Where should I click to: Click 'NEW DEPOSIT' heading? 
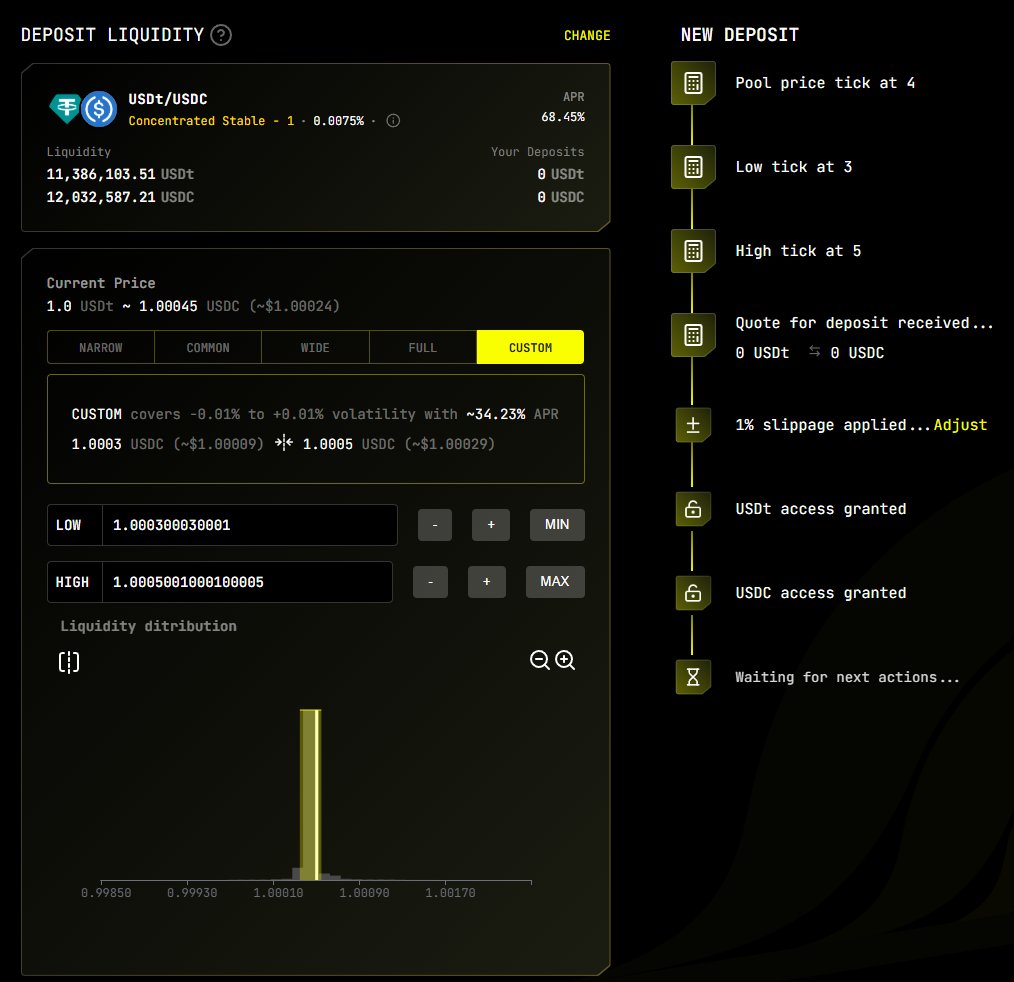[x=740, y=35]
